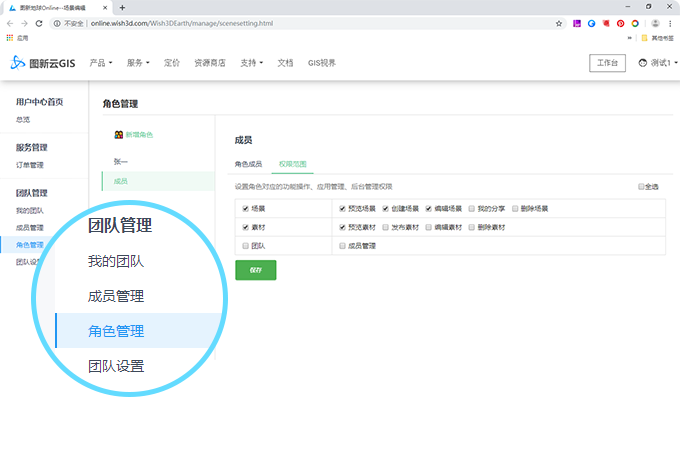The height and width of the screenshot is (454, 680).
Task: Check the 成员管理 permission checkbox
Action: [x=343, y=245]
